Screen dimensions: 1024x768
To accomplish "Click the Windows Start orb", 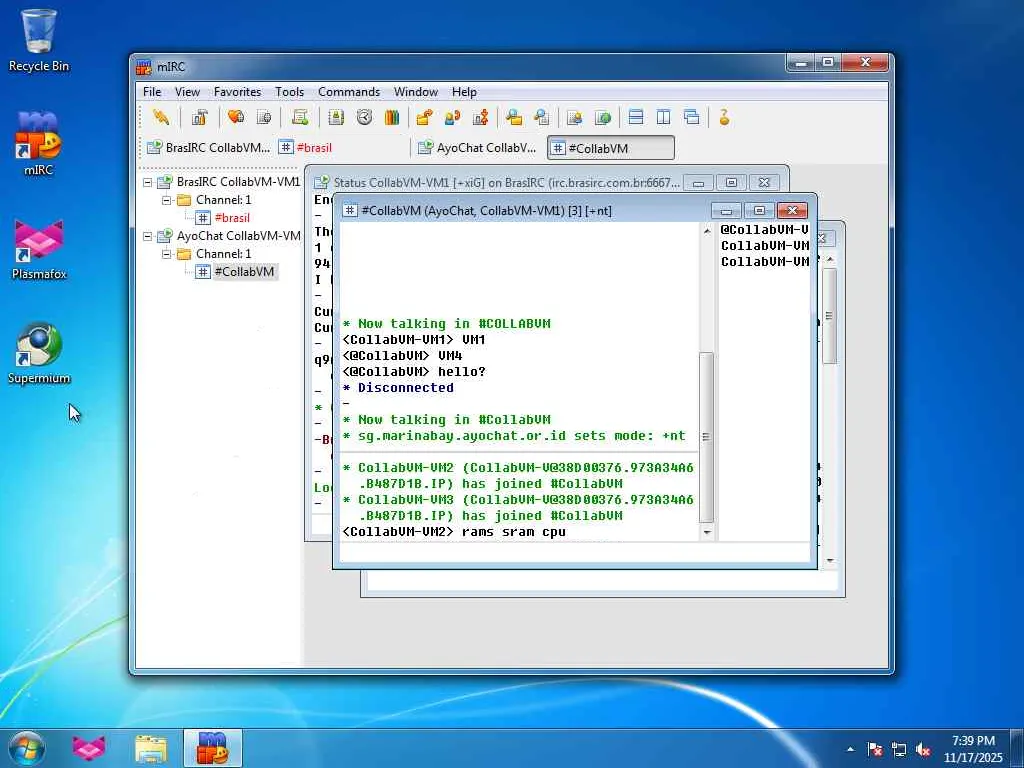I will pyautogui.click(x=27, y=748).
